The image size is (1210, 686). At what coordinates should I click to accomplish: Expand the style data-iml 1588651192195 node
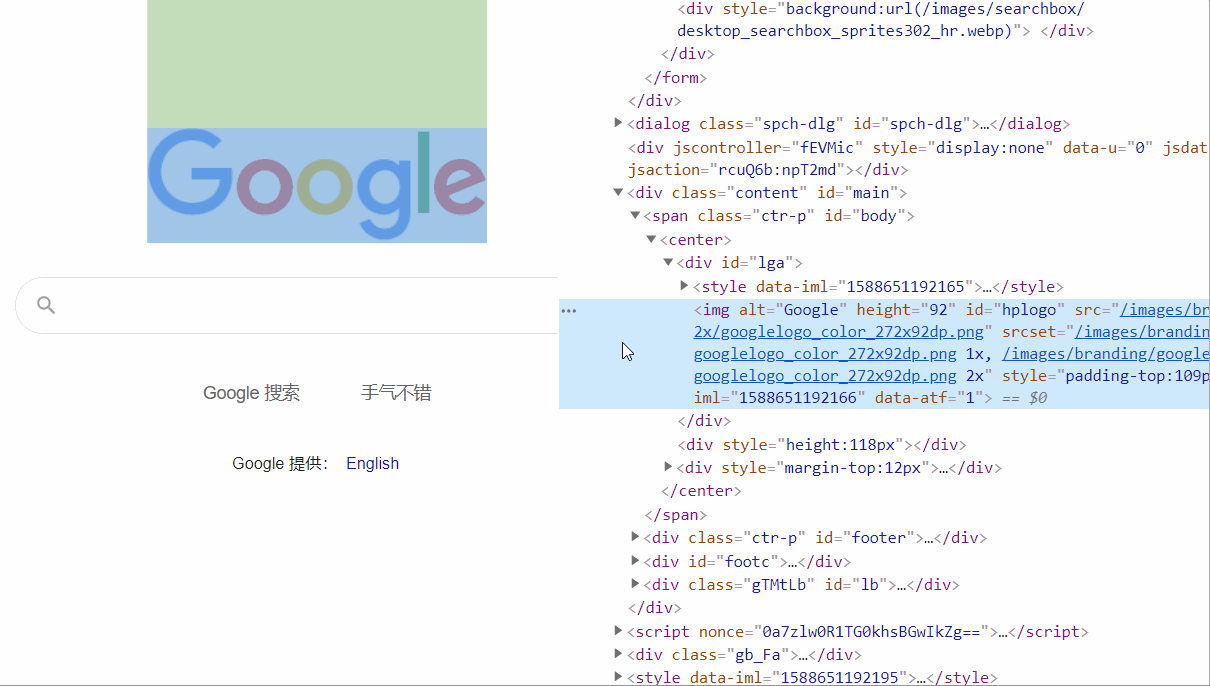pyautogui.click(x=618, y=677)
